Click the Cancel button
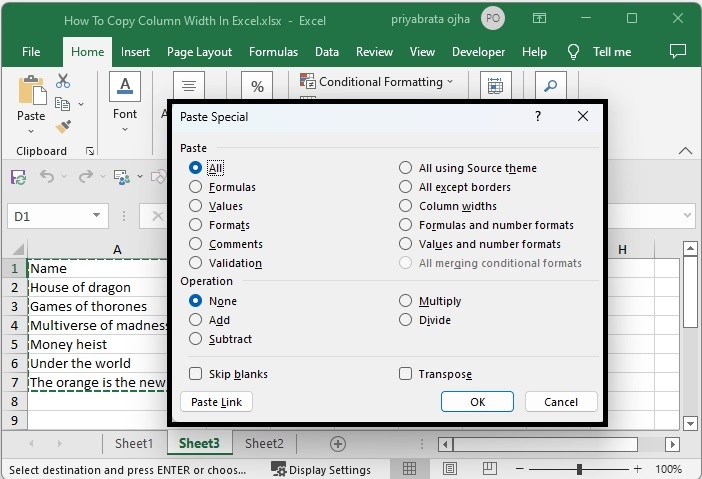Viewport: 702px width, 479px height. [x=560, y=401]
